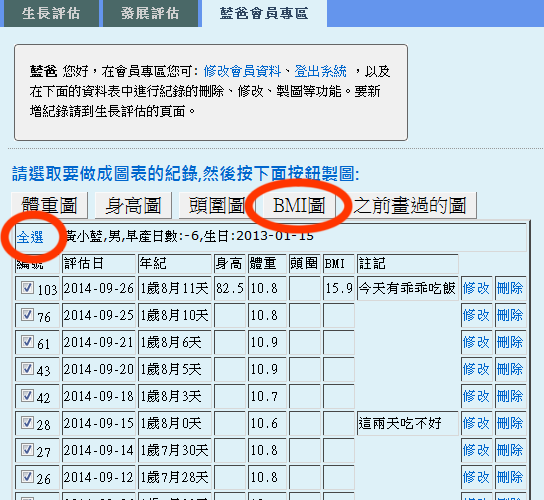Click the age cell 1歲7月28天

point(174,477)
